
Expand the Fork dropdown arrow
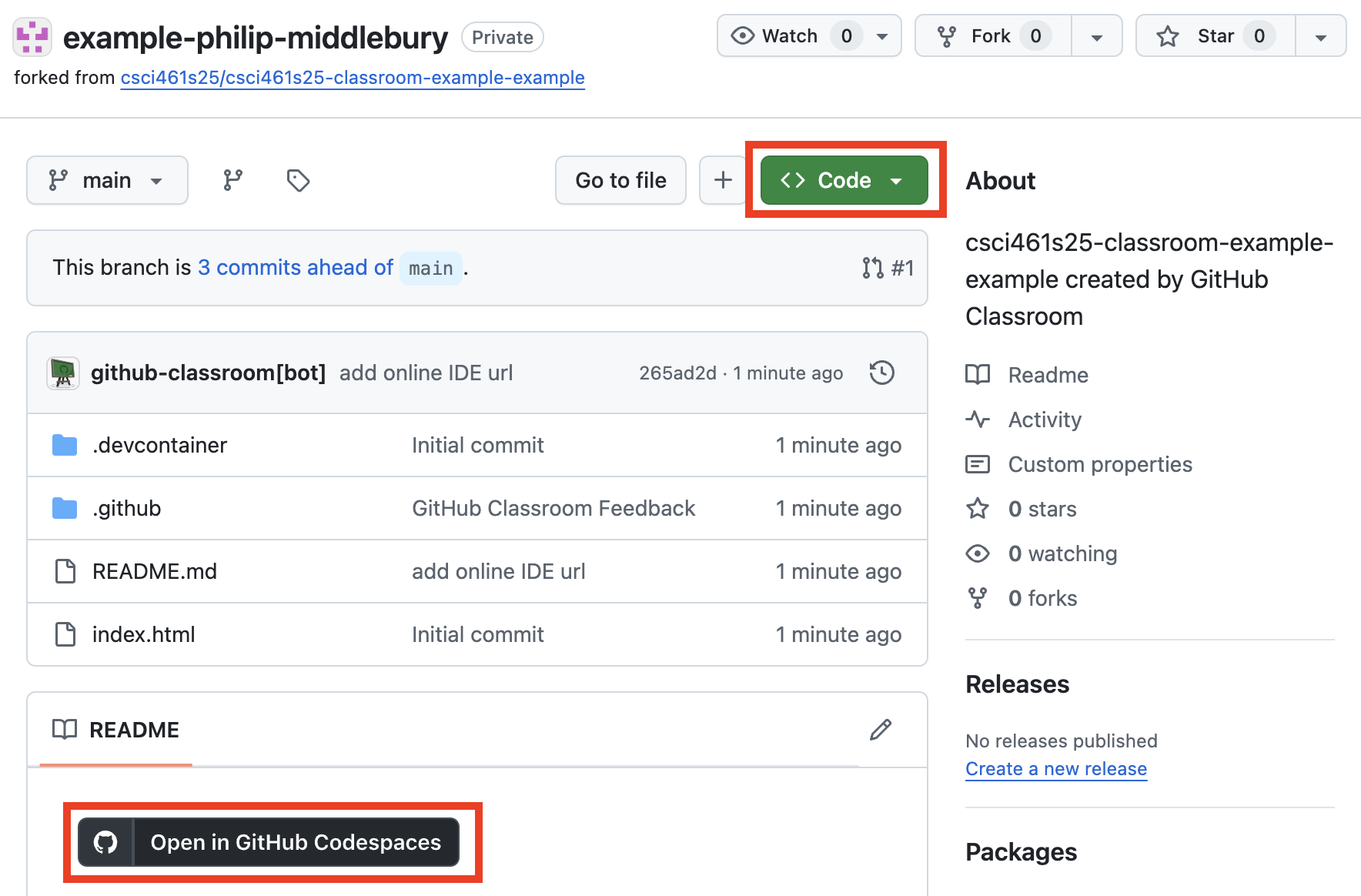[1097, 36]
